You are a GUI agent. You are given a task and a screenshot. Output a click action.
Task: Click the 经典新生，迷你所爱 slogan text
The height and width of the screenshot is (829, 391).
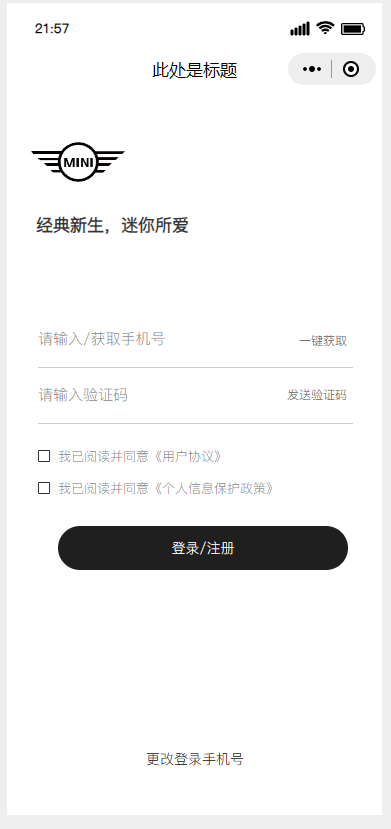112,226
